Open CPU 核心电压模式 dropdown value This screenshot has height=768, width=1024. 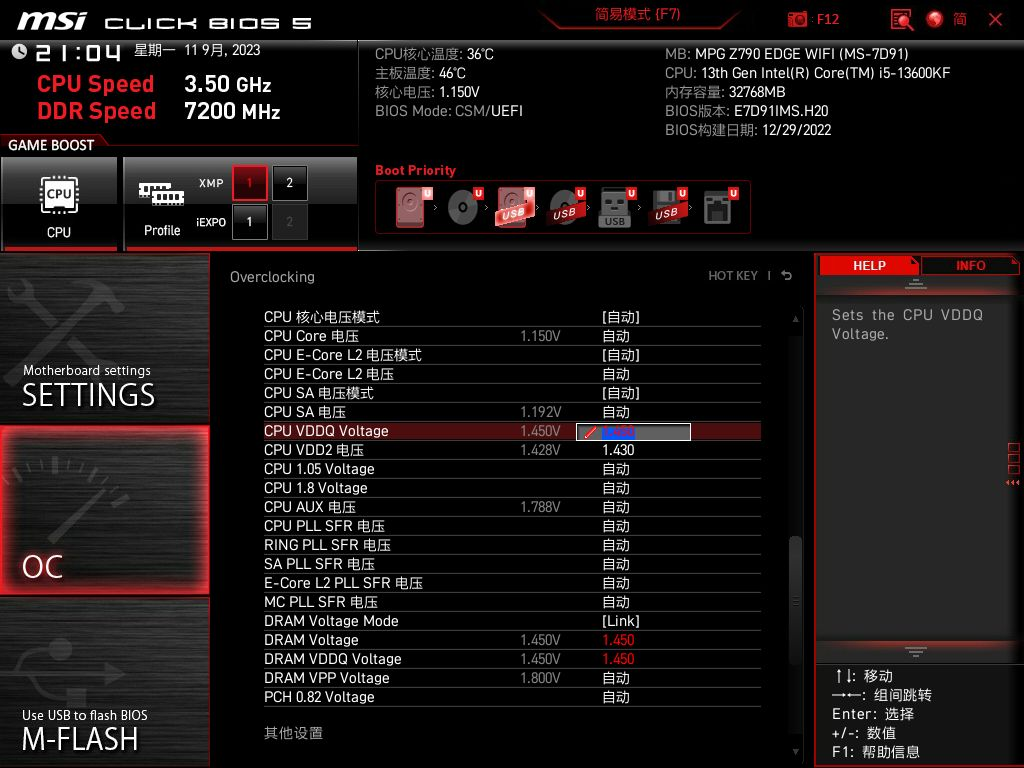[x=620, y=317]
